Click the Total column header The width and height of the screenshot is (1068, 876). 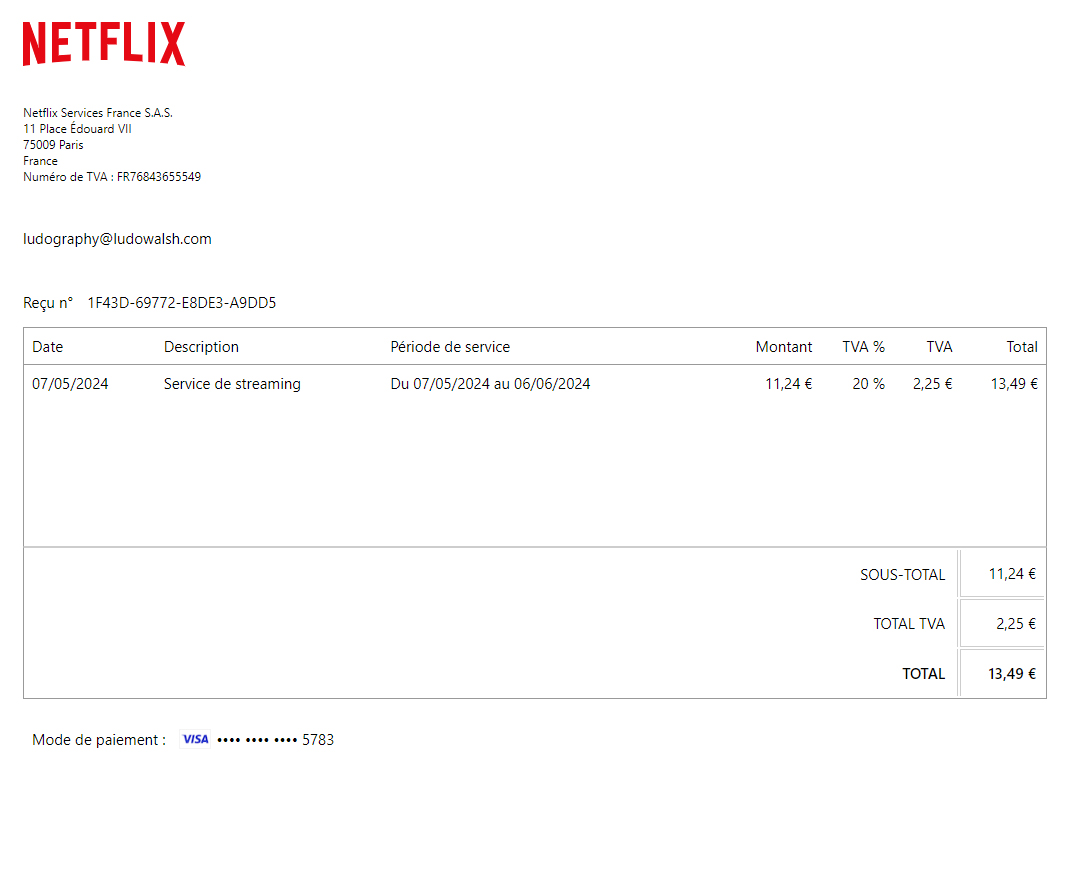click(x=1021, y=347)
